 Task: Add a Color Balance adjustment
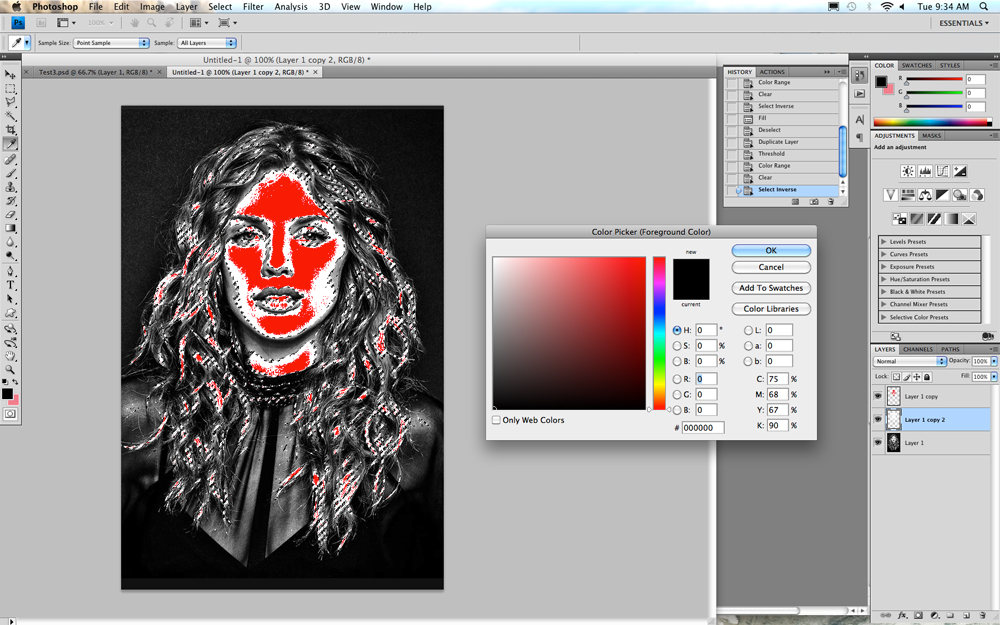click(x=925, y=195)
